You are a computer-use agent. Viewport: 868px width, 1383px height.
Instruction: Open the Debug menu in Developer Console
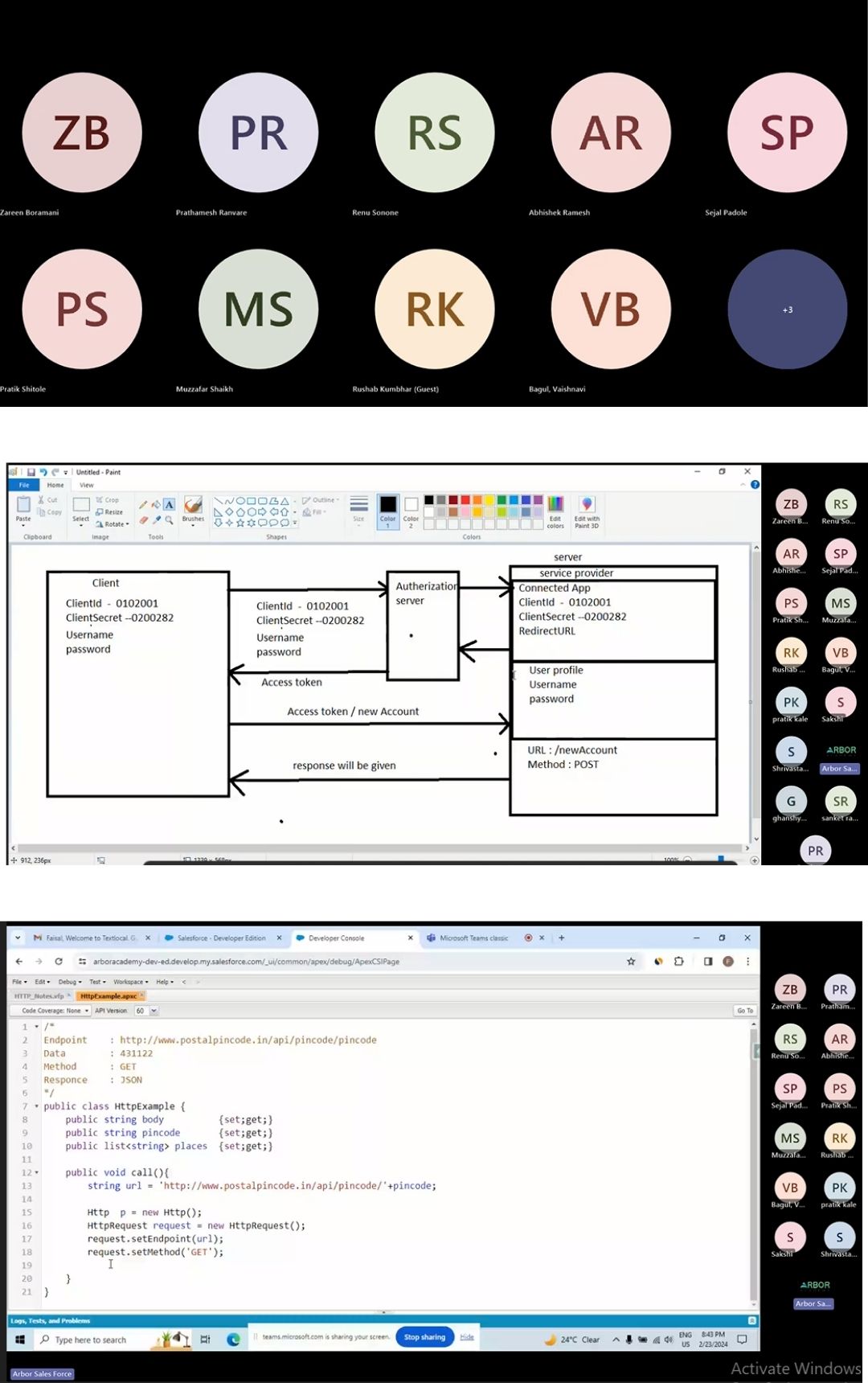point(69,982)
